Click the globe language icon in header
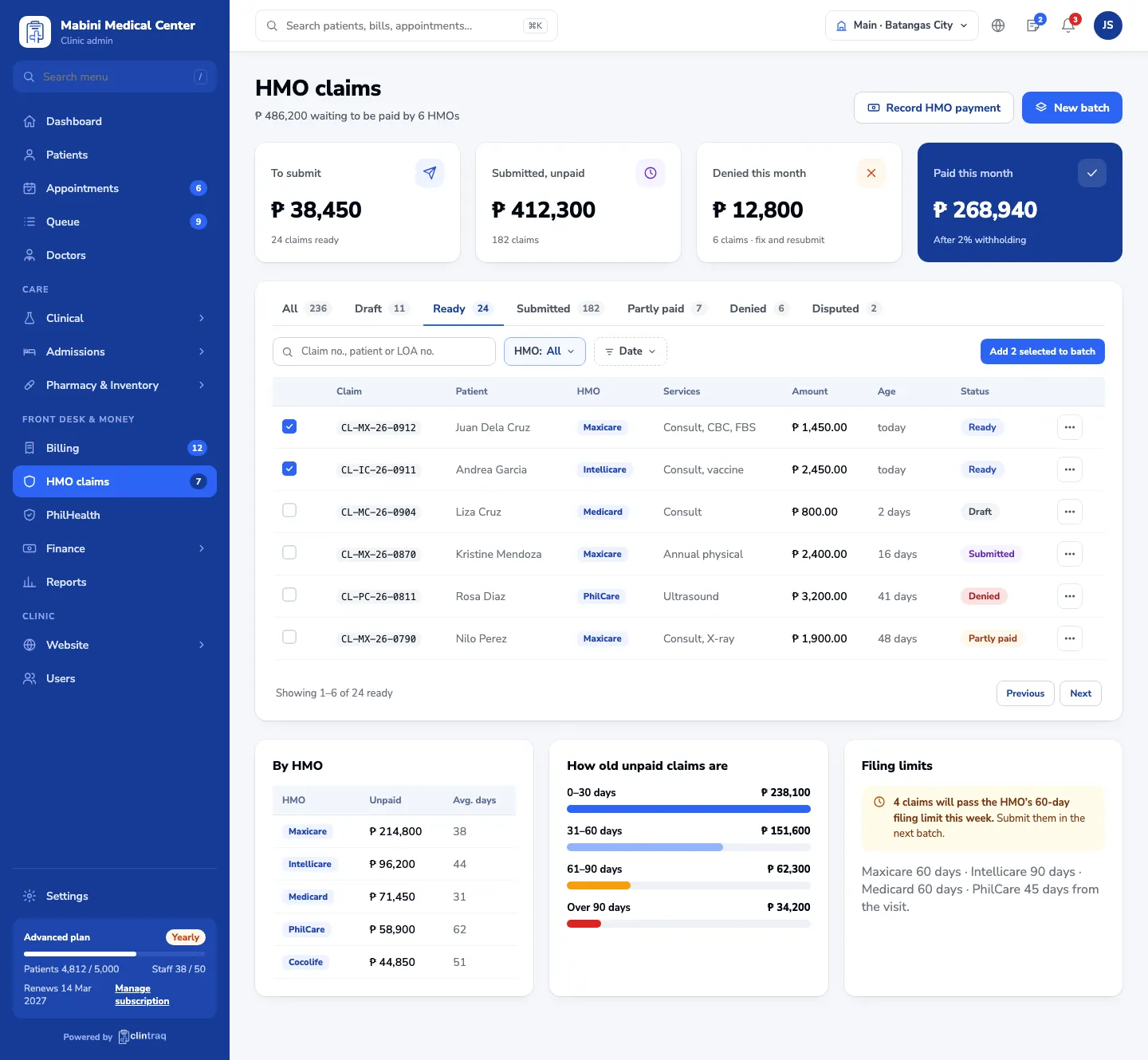 998,26
